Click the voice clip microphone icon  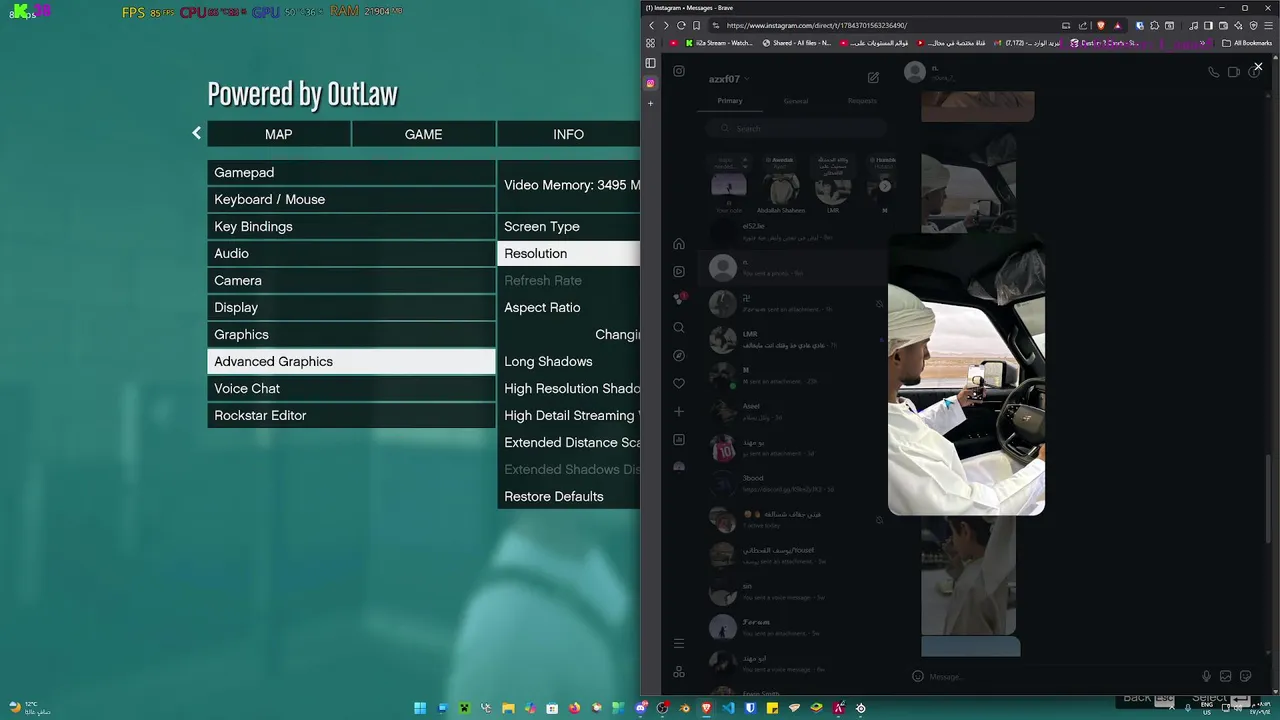click(1206, 676)
